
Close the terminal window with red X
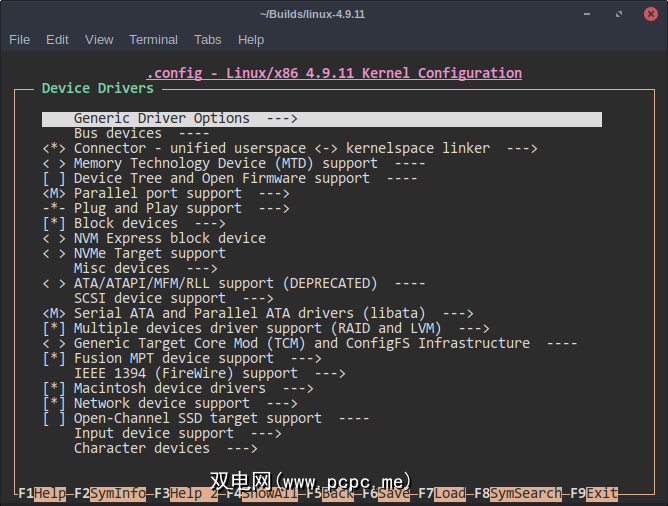point(651,14)
